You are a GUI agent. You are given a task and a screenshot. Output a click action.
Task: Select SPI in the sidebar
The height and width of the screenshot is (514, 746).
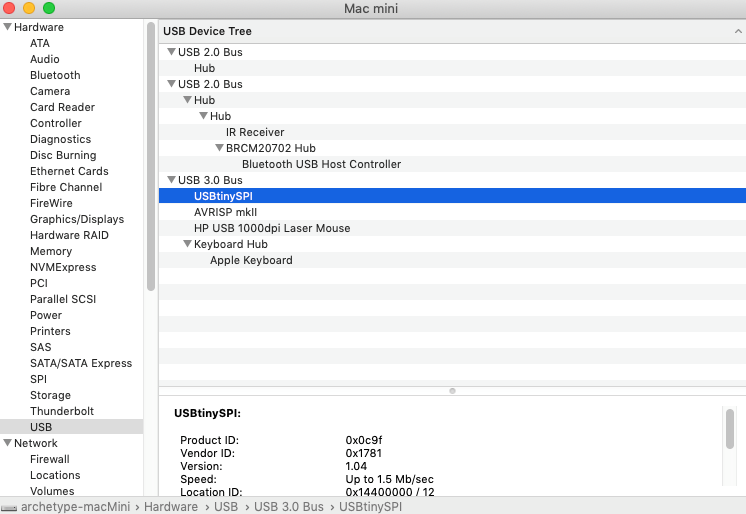click(39, 379)
